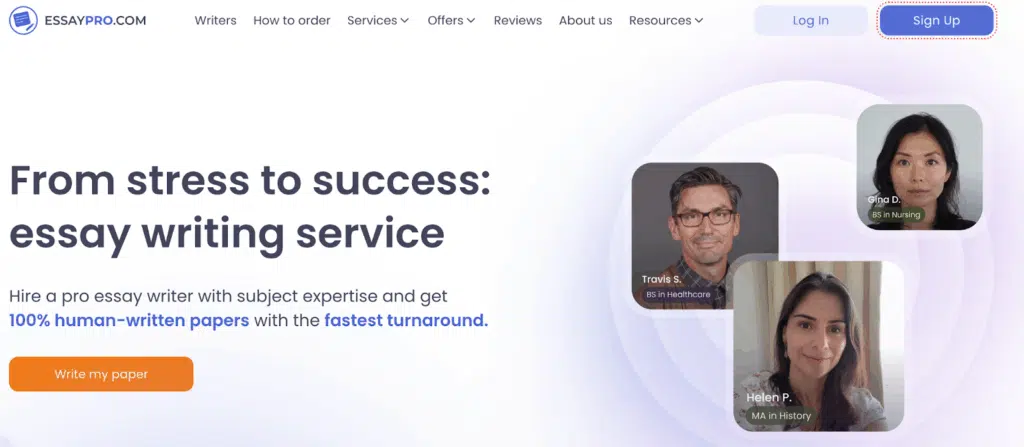Open Gina D. writer photo card
The height and width of the screenshot is (447, 1024).
coord(920,167)
